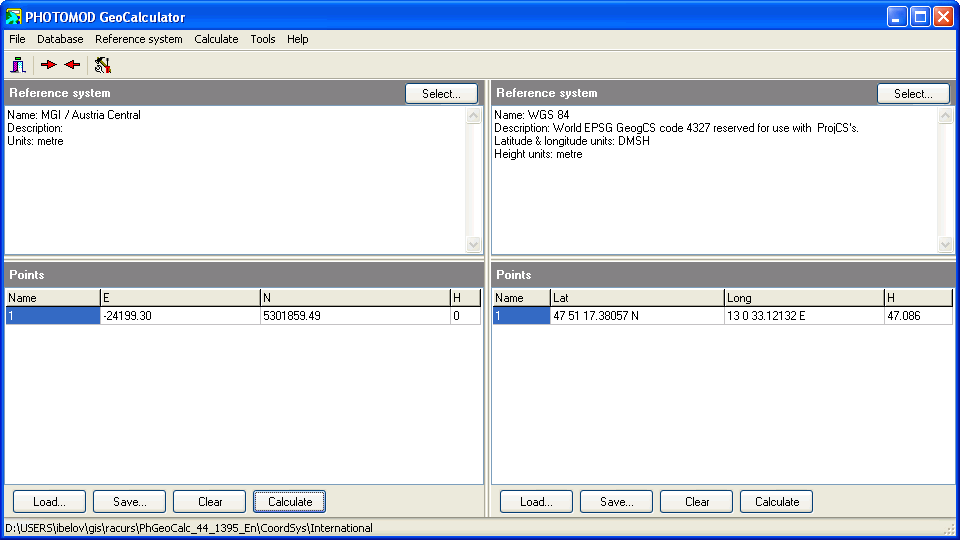Click the N column header
Screen dimensions: 960x540
(355, 298)
